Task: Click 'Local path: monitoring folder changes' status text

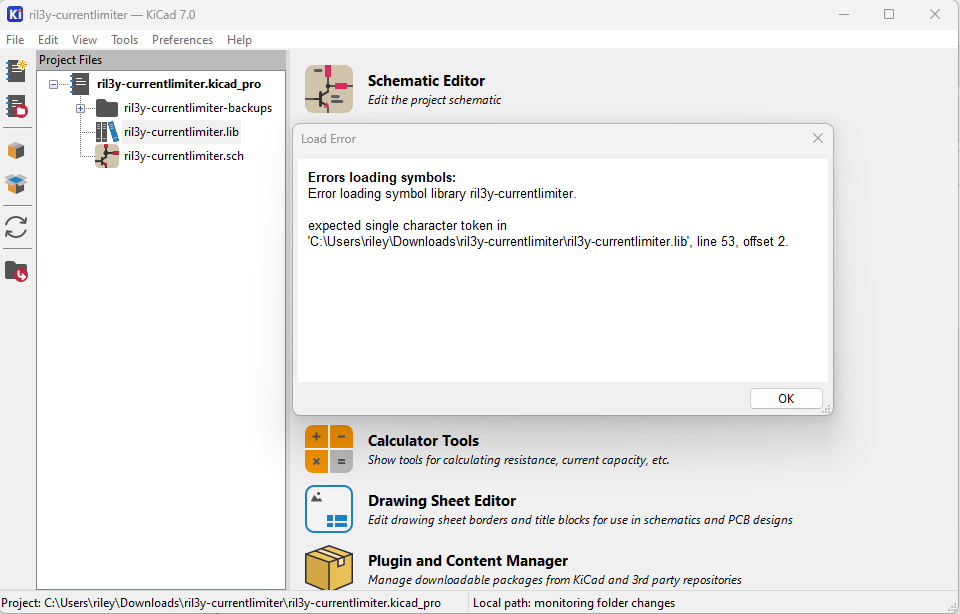Action: (574, 603)
